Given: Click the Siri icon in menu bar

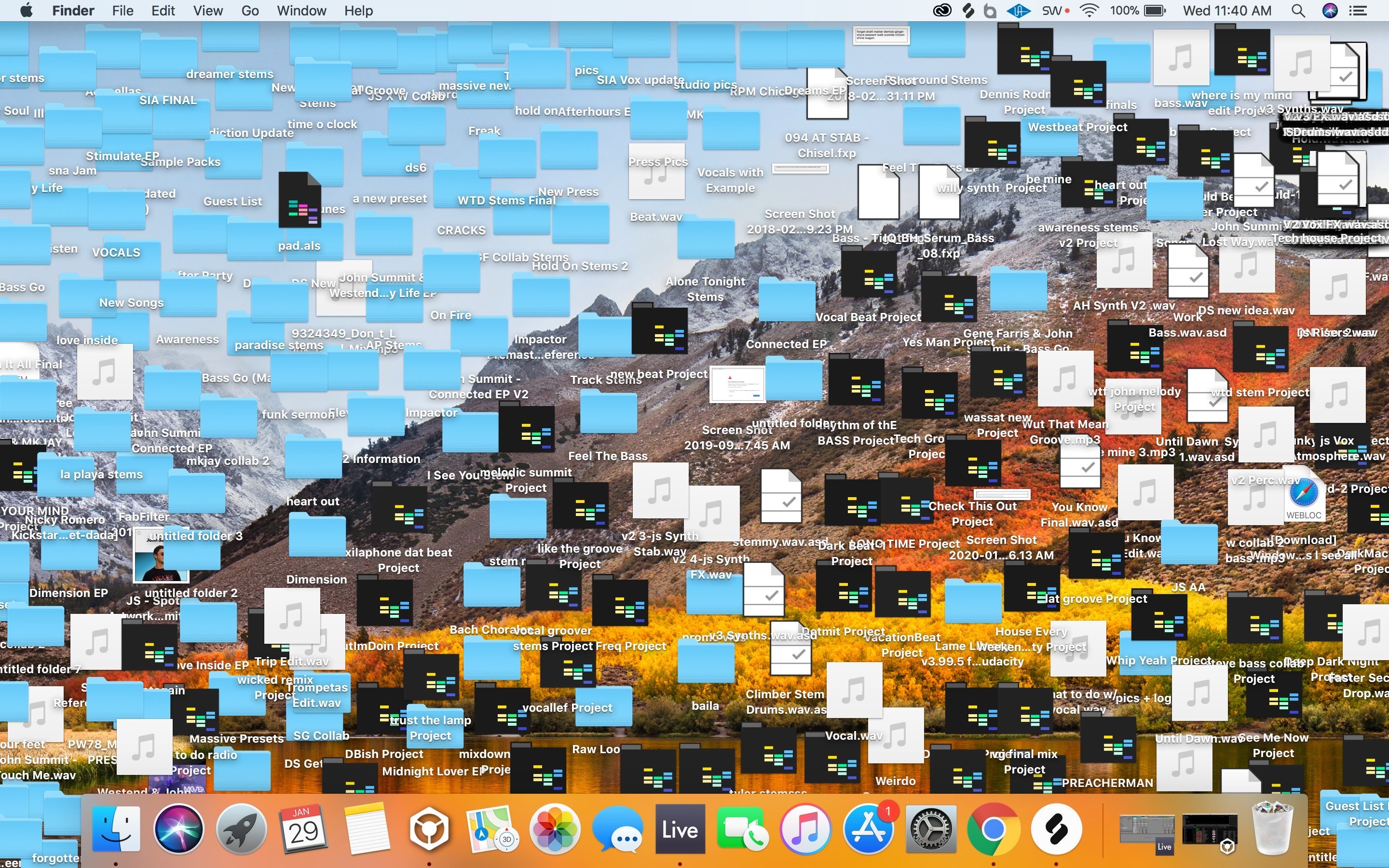Looking at the screenshot, I should 1330,10.
